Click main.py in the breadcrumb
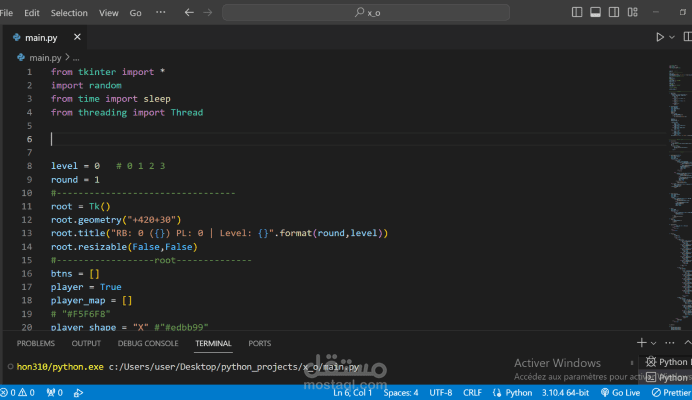 pyautogui.click(x=45, y=58)
